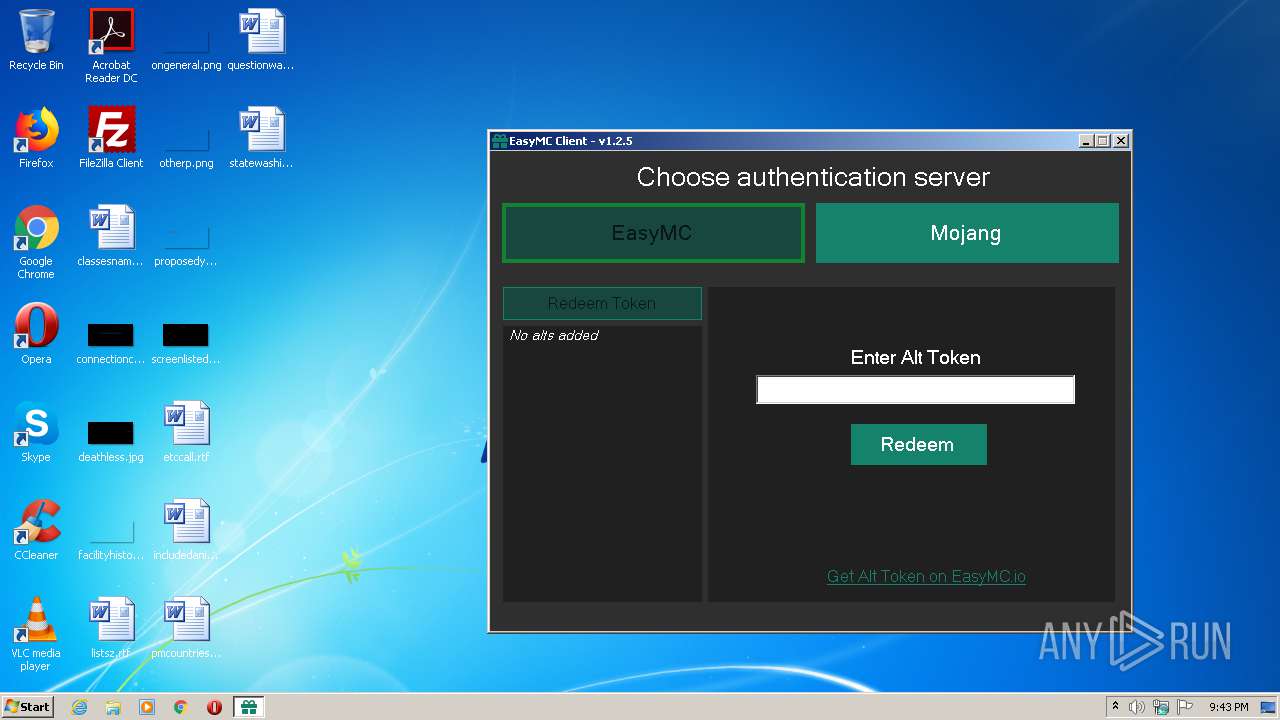This screenshot has height=720, width=1280.
Task: Open the Recycle Bin icon
Action: click(36, 41)
